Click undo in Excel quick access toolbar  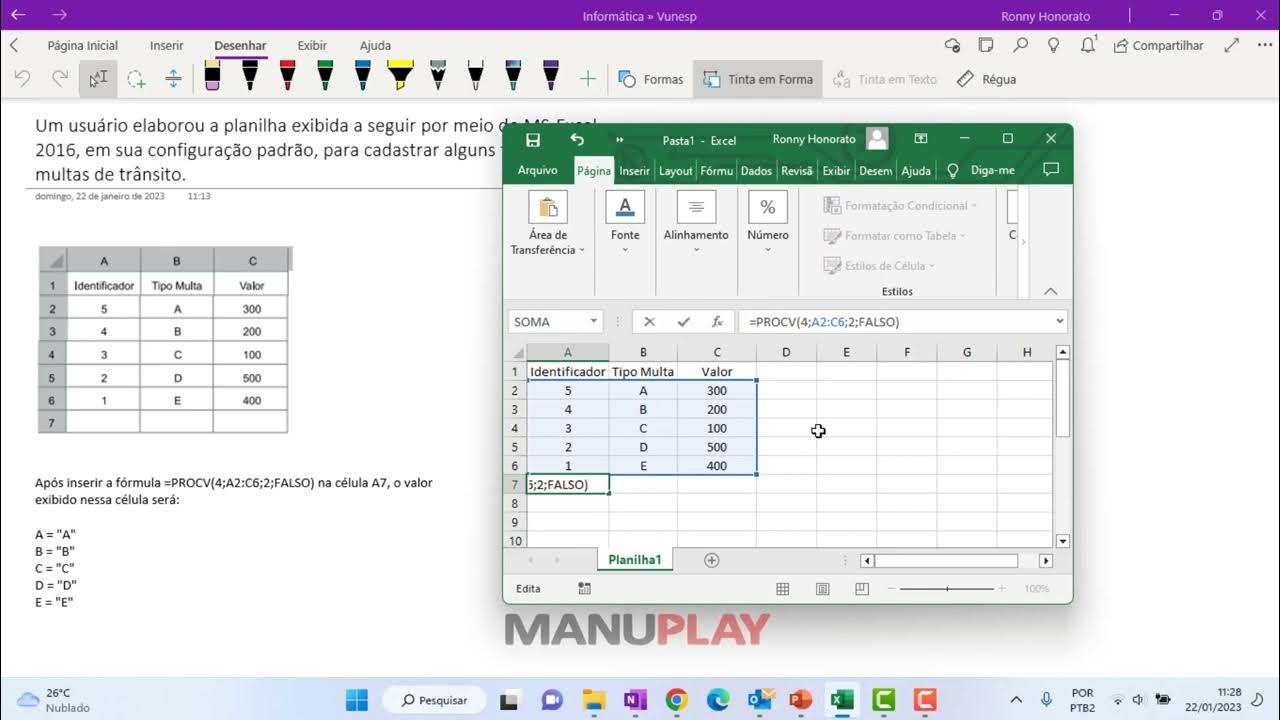tap(577, 140)
